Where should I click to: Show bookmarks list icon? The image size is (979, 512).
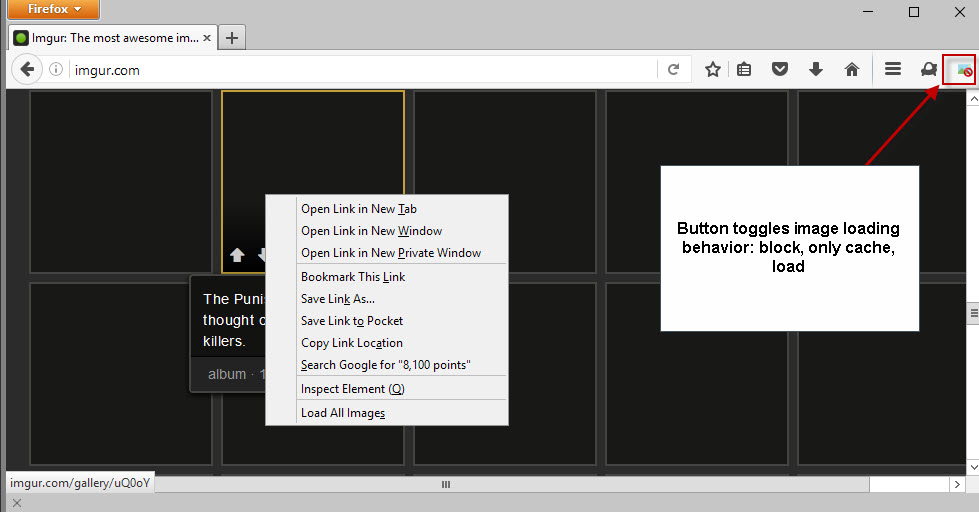pos(744,69)
